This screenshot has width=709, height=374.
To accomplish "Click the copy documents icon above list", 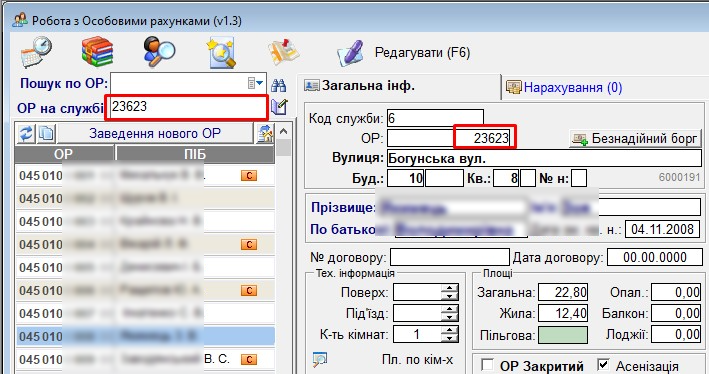I will (46, 133).
